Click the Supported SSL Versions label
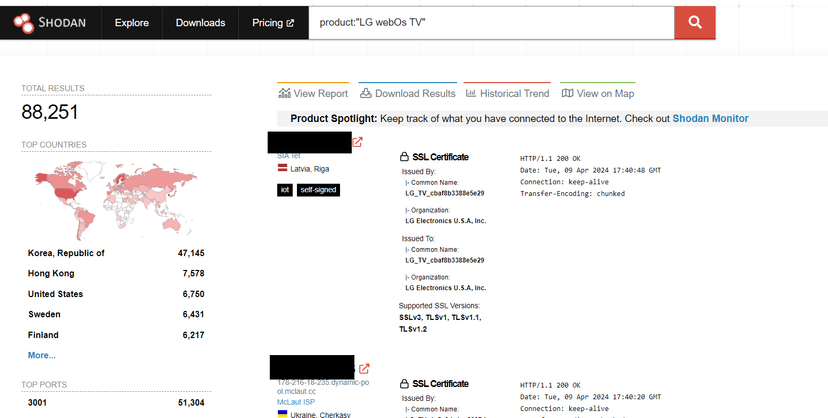The image size is (828, 418). 439,306
